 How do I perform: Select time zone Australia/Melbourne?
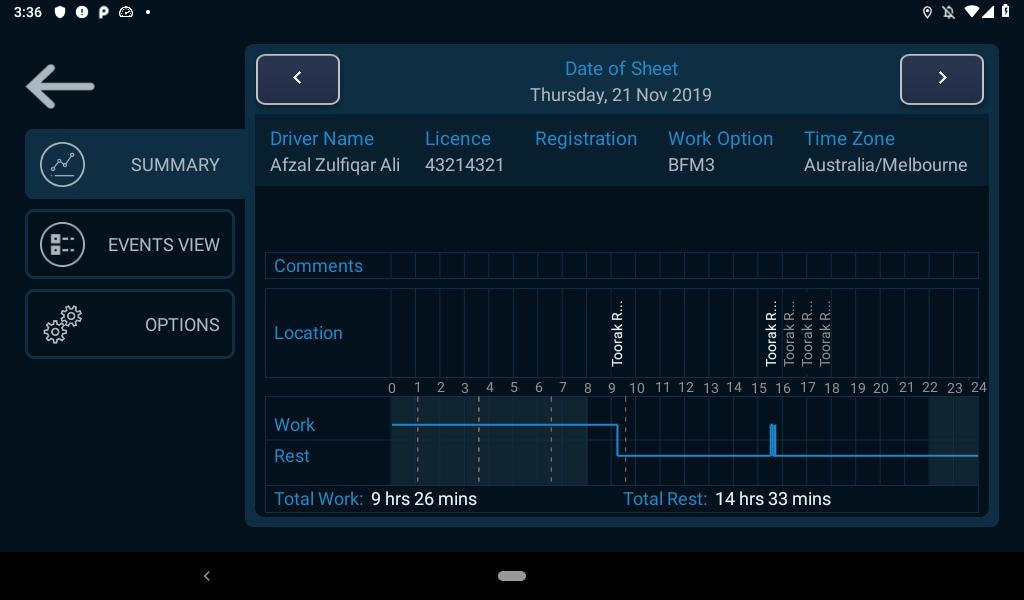click(x=886, y=165)
